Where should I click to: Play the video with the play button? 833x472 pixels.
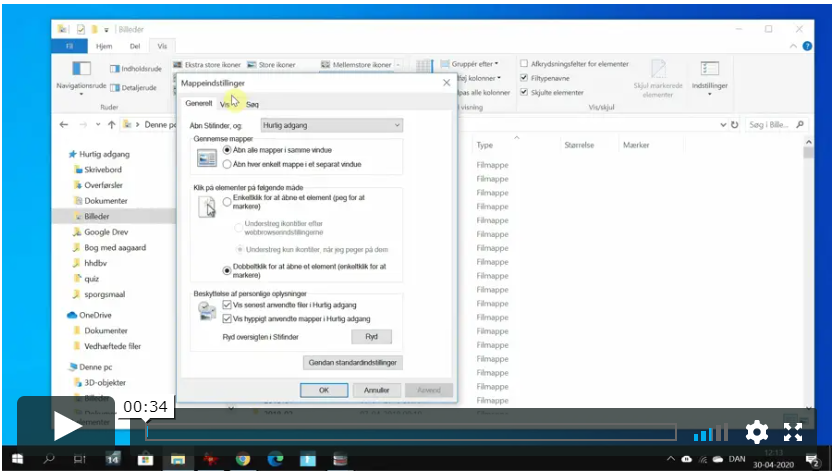point(66,426)
